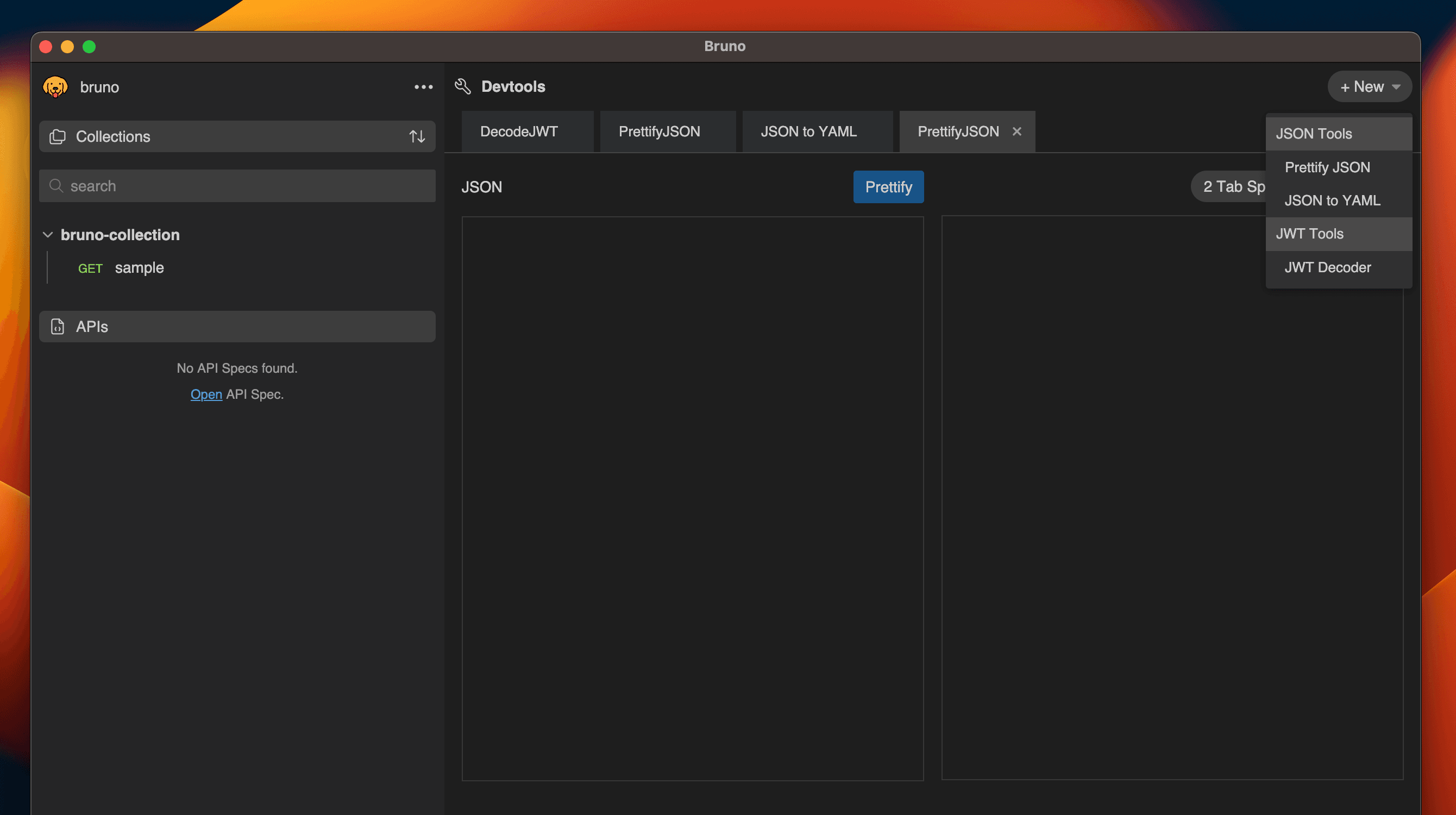Switch to the JSON to YAML tab

pyautogui.click(x=808, y=131)
